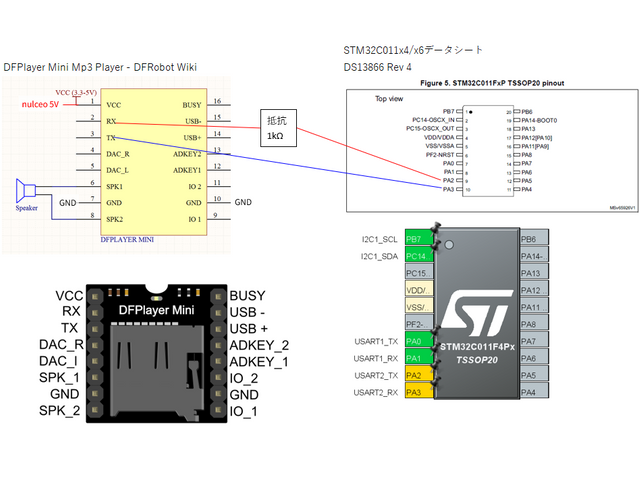The width and height of the screenshot is (640, 480).
Task: Click 'IO 2' pin in yellow schematic block
Action: pyautogui.click(x=195, y=187)
